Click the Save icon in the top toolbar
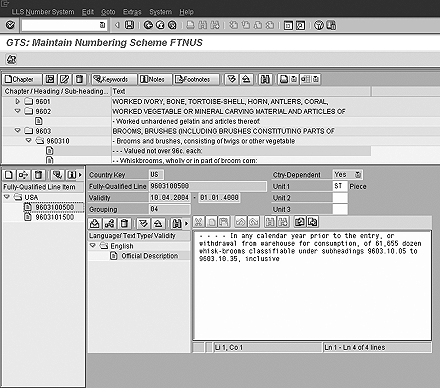The height and width of the screenshot is (388, 440). (x=129, y=25)
